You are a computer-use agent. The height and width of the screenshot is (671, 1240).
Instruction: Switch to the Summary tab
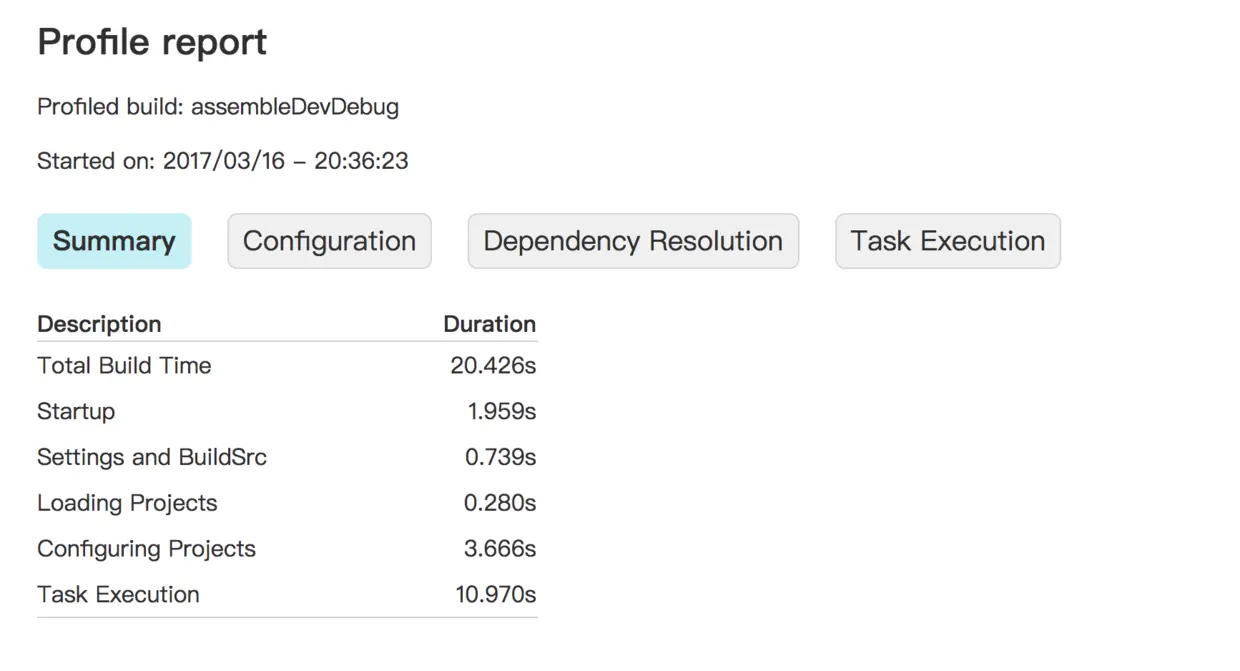pos(114,241)
